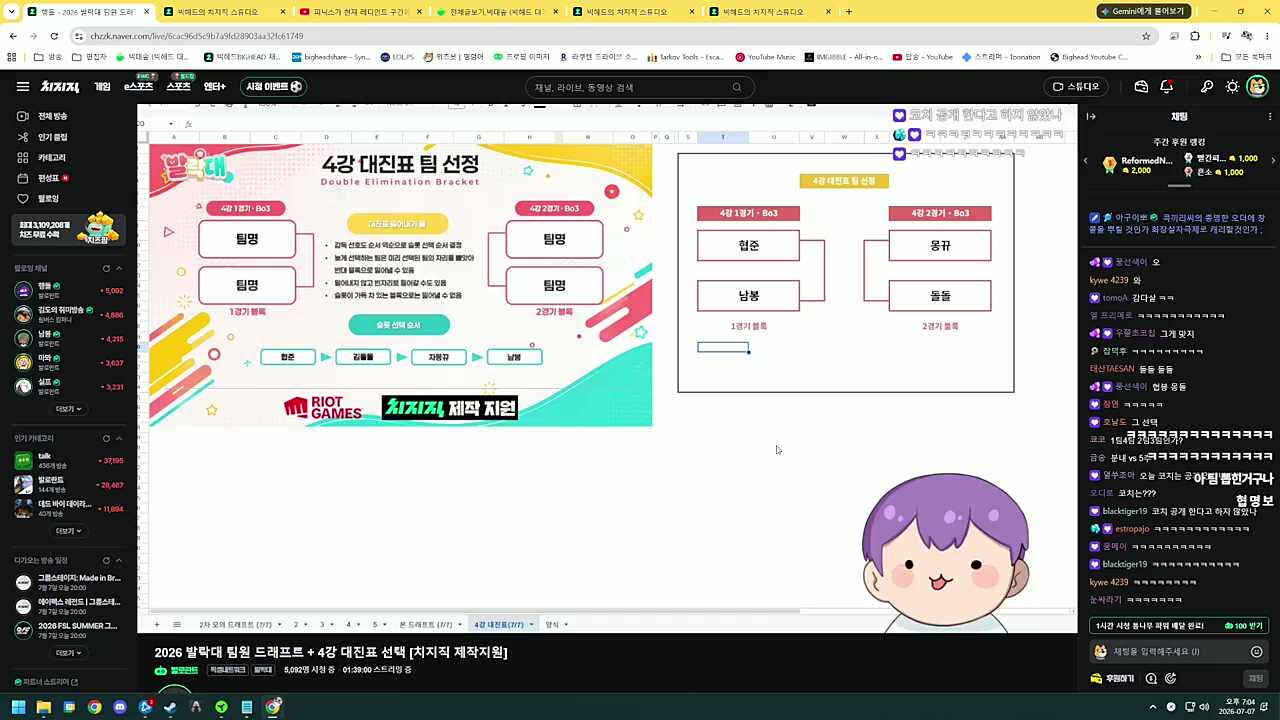Open the cheese wallet icon
This screenshot has height=720, width=1280.
[1141, 87]
